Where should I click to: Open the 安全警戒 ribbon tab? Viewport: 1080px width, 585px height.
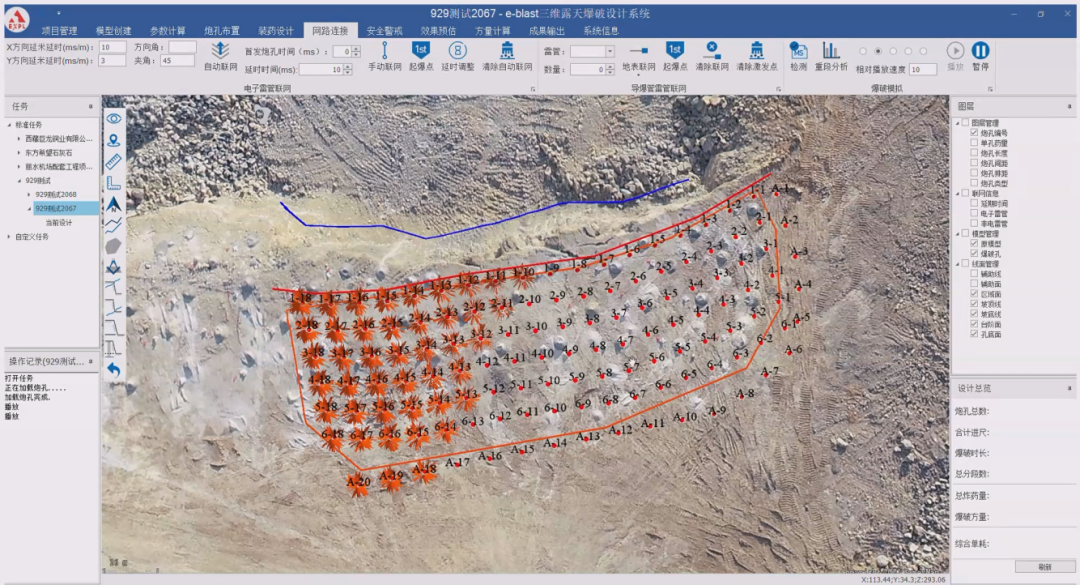(x=384, y=31)
